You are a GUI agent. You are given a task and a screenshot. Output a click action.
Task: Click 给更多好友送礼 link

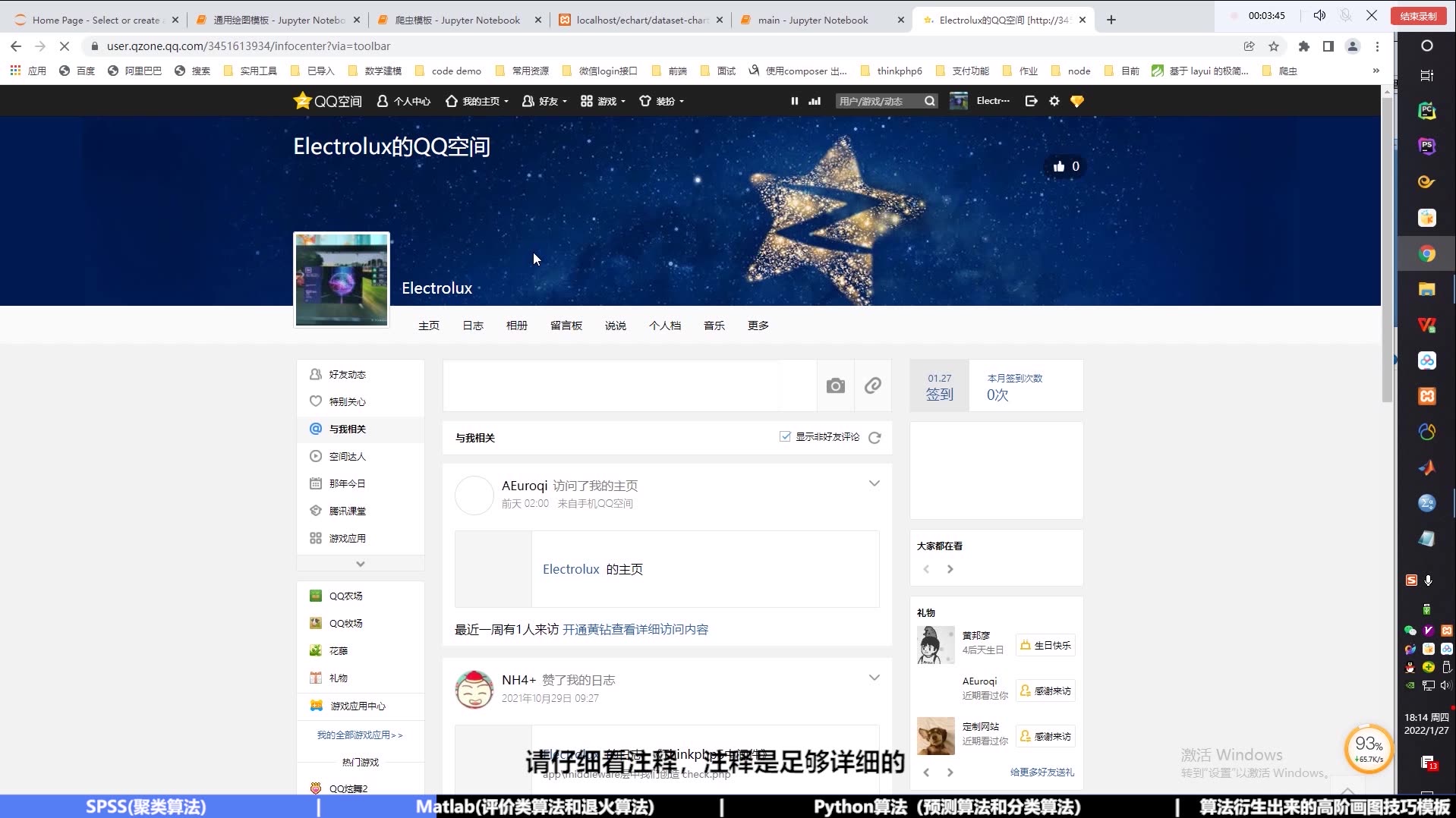click(1042, 772)
